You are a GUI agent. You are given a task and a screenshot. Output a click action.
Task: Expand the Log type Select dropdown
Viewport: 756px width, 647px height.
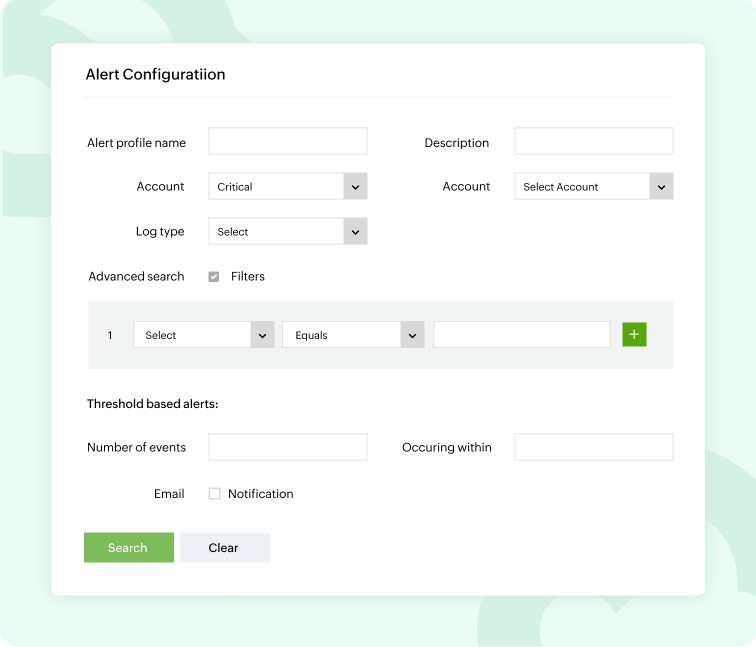288,231
